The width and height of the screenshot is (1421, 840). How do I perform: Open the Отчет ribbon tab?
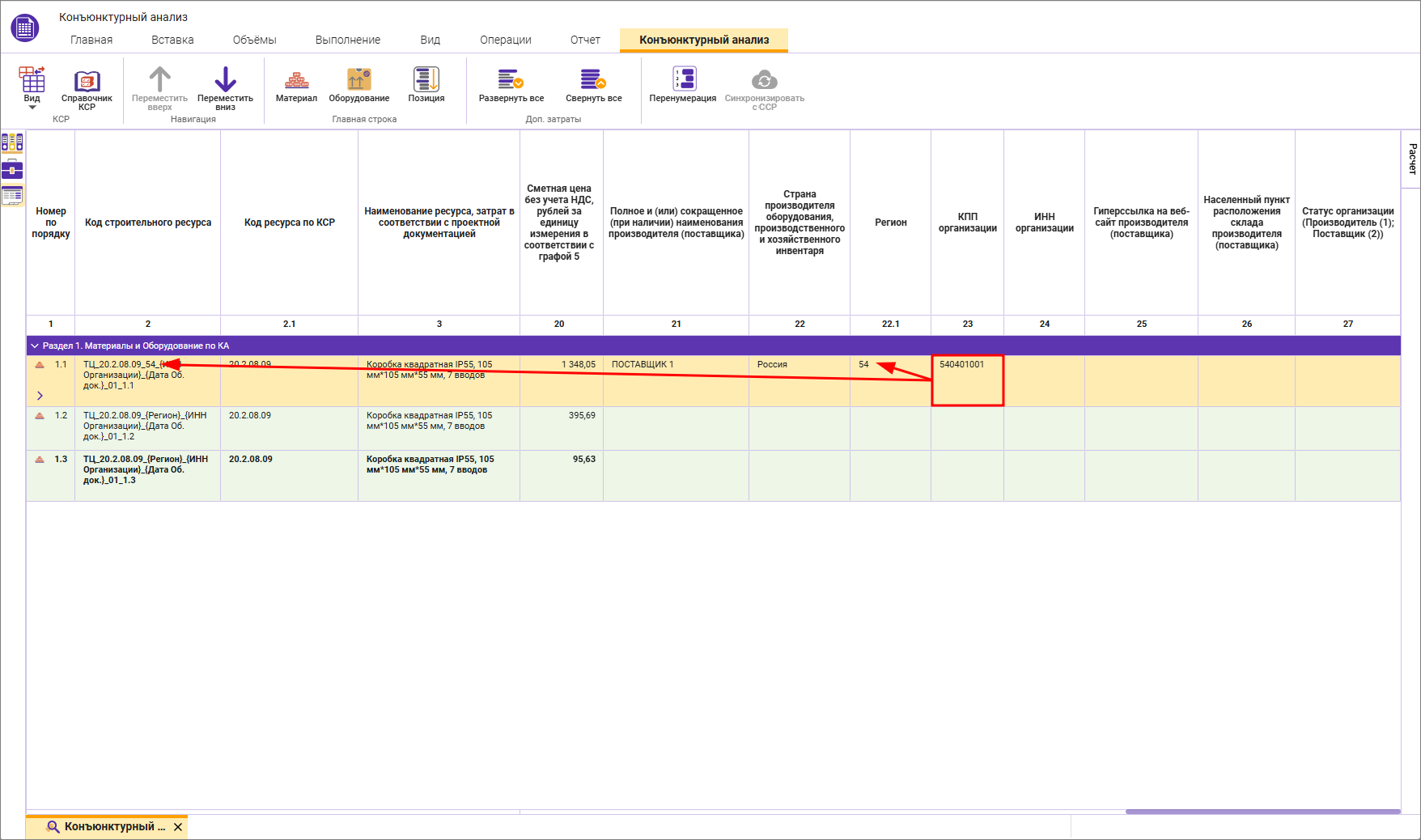pyautogui.click(x=584, y=40)
